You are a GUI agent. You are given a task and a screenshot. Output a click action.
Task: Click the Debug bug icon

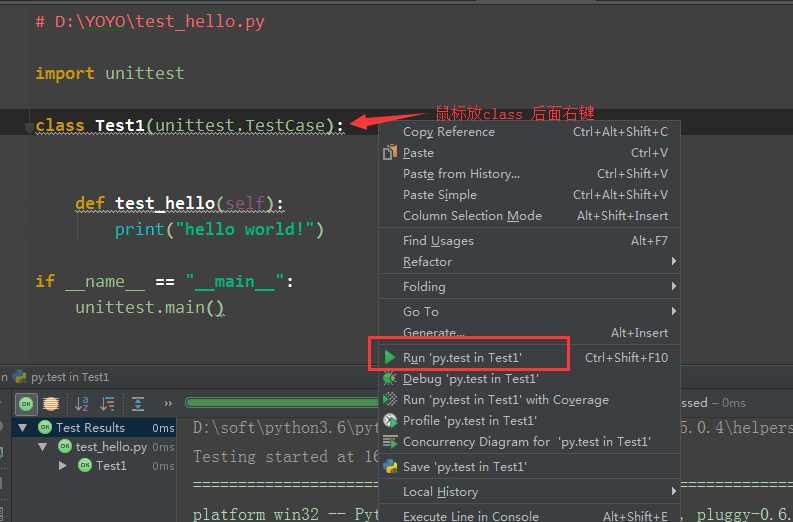pyautogui.click(x=389, y=378)
